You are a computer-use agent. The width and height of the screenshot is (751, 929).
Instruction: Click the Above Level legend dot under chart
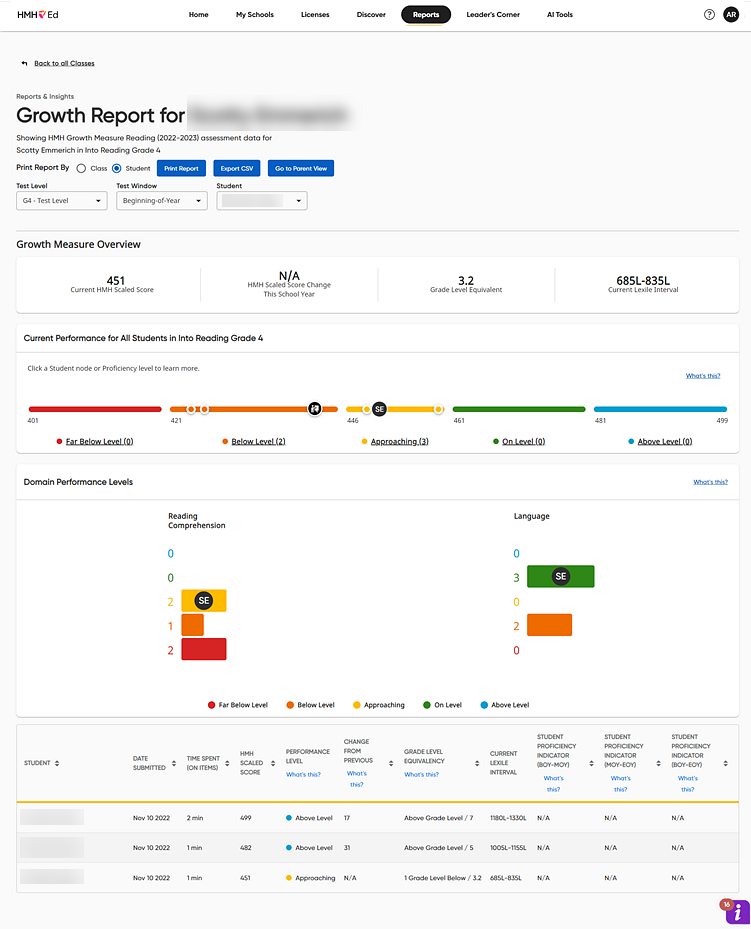pos(484,705)
